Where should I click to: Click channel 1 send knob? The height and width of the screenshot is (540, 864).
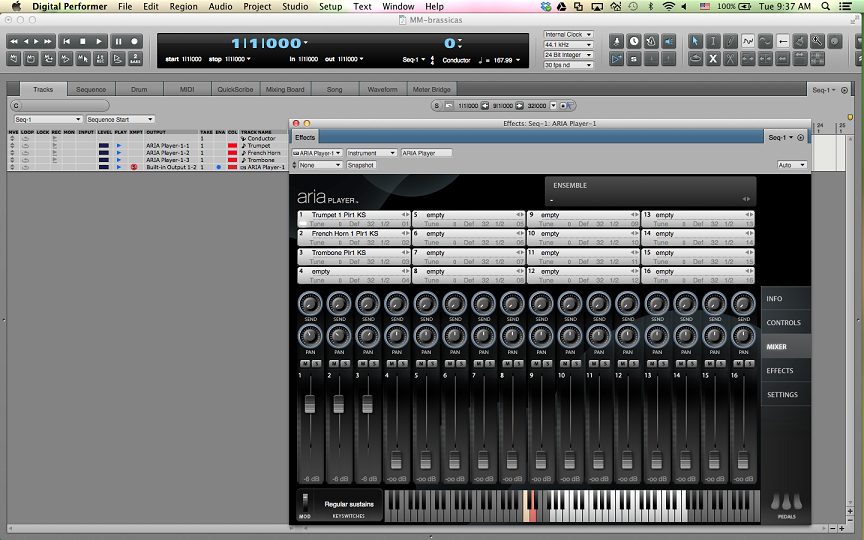click(x=310, y=303)
